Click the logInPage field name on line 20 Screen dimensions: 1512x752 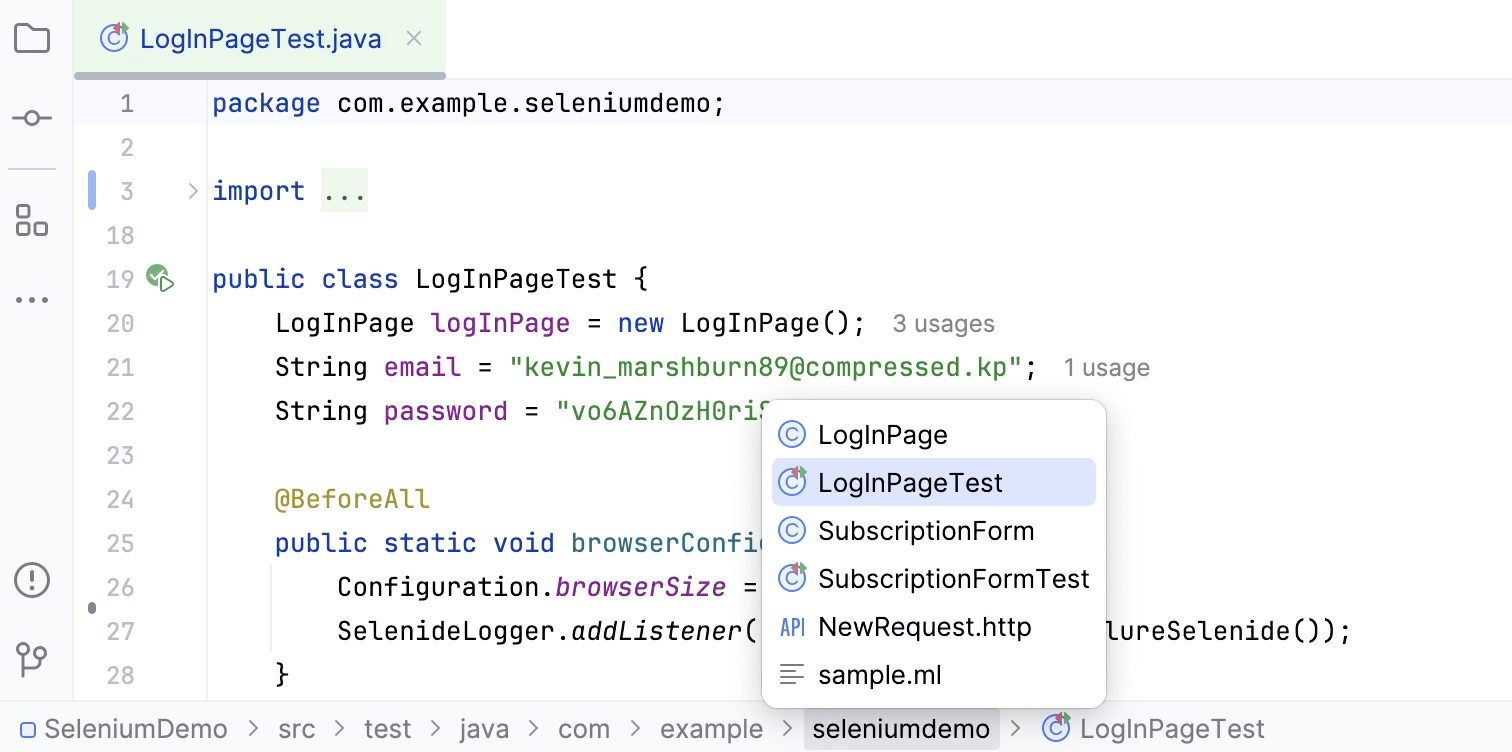click(x=500, y=323)
